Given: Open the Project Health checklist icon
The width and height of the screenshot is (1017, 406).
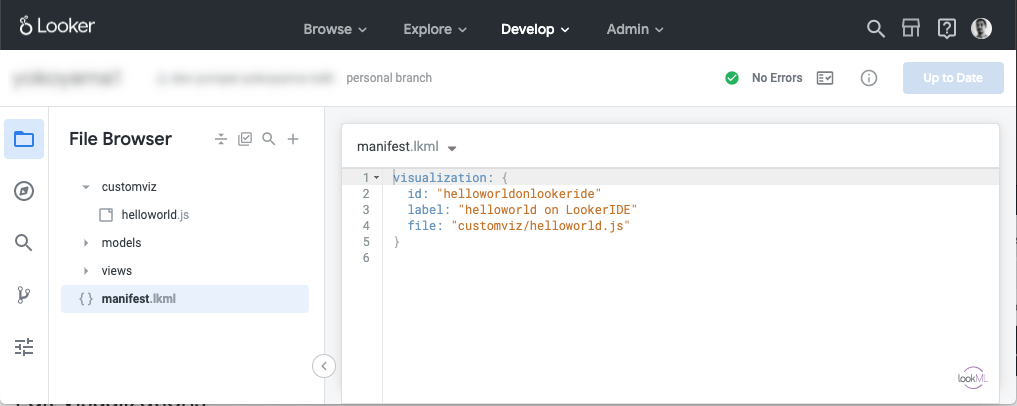Looking at the screenshot, I should click(825, 78).
